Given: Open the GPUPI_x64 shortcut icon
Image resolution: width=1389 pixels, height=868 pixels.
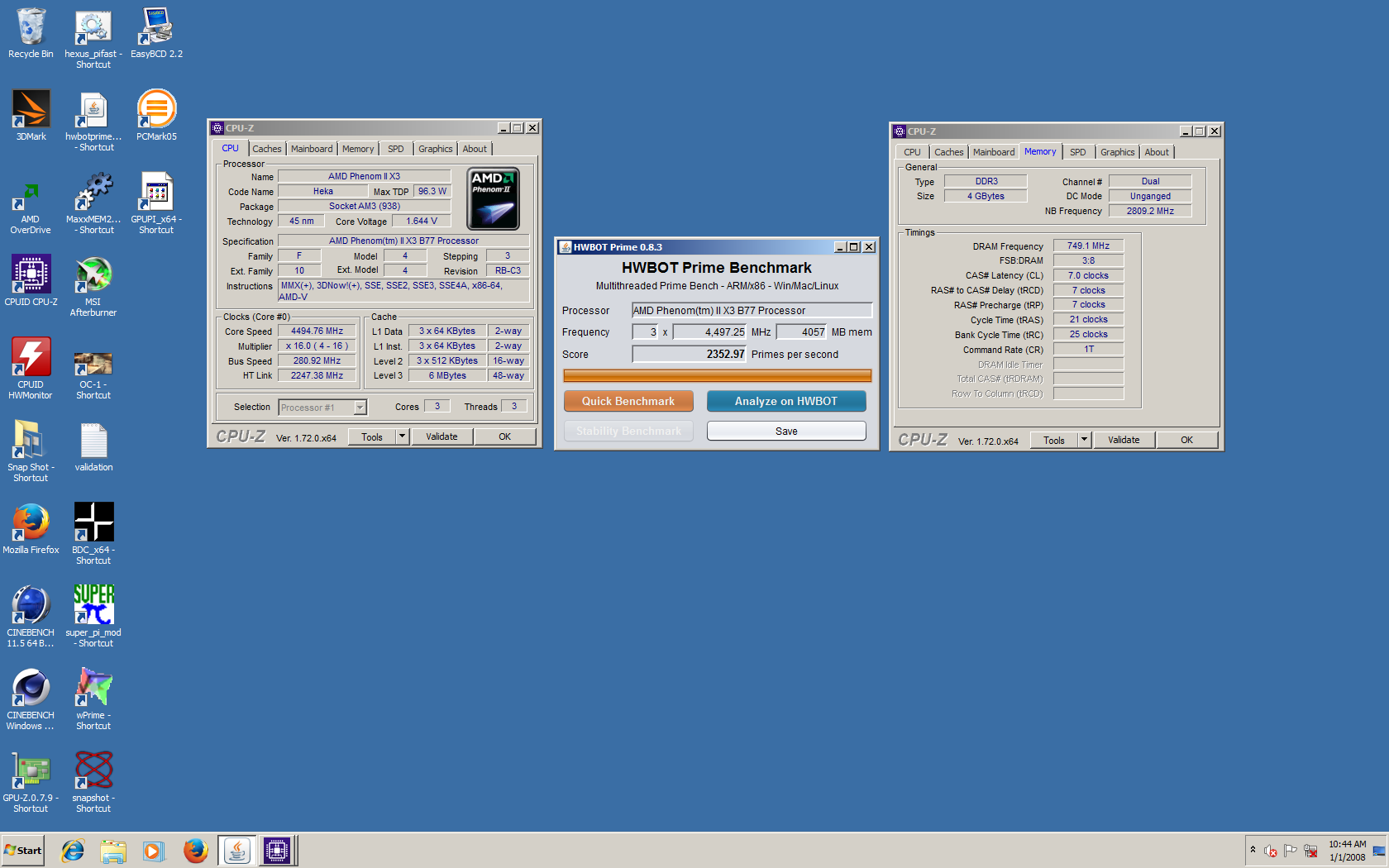Looking at the screenshot, I should pyautogui.click(x=156, y=203).
